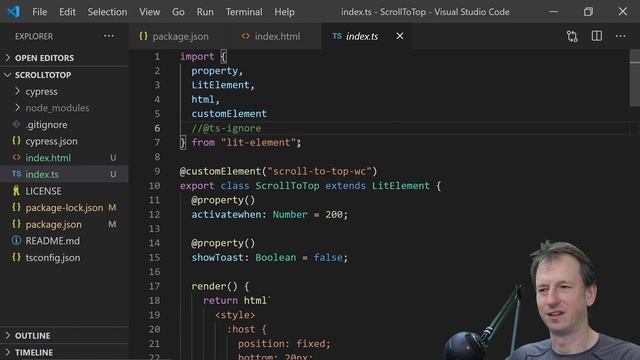Expand the node_modules folder
Screen dimensions: 640x360
tap(17, 107)
